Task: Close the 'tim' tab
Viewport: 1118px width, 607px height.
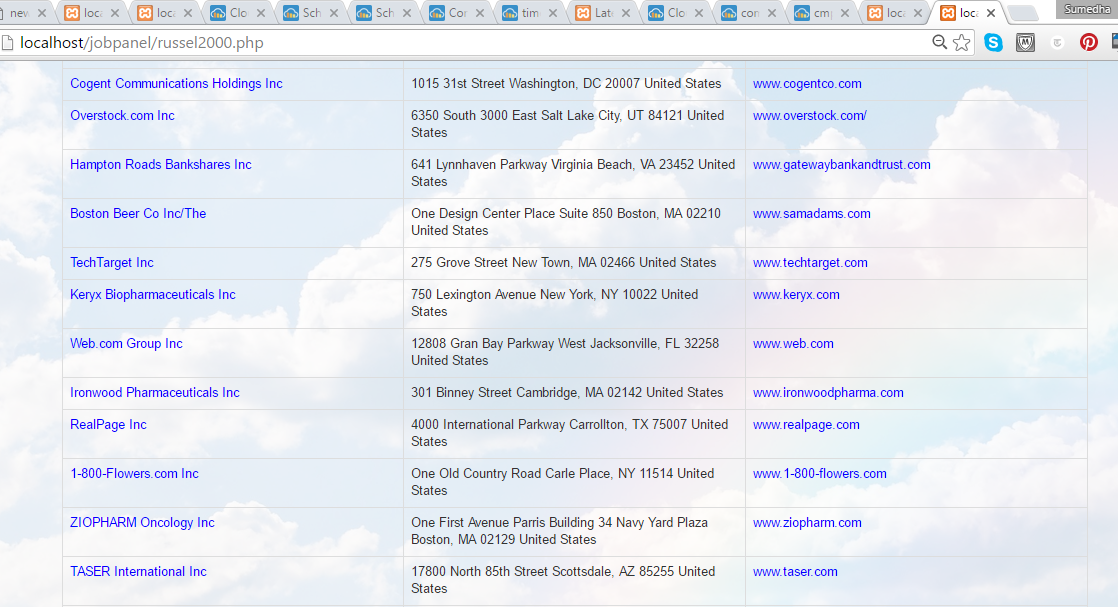Action: pos(553,13)
